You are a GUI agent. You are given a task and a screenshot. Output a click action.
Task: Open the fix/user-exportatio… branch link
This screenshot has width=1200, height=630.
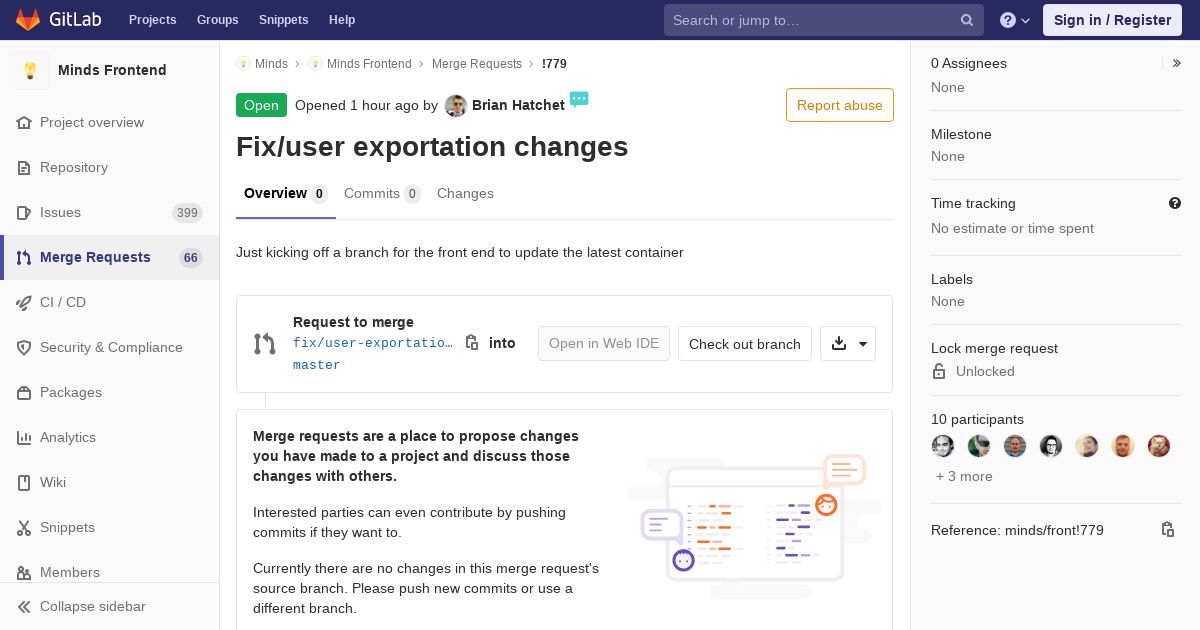(373, 343)
